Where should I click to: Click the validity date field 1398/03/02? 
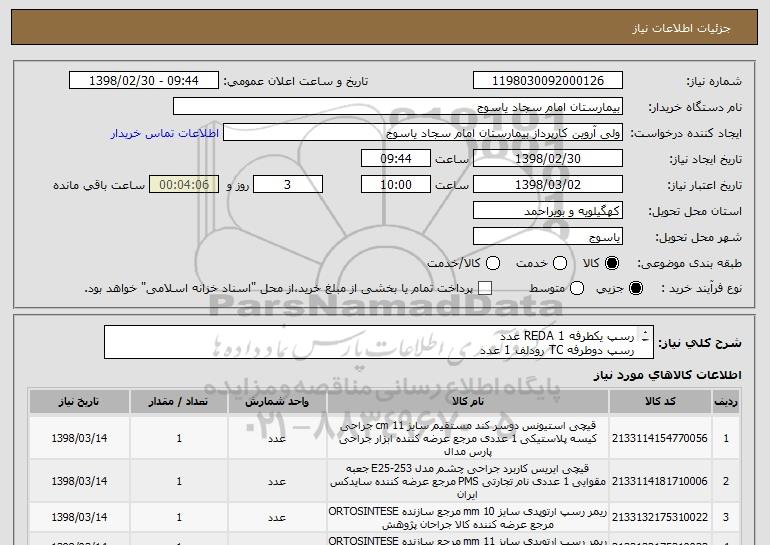(548, 185)
